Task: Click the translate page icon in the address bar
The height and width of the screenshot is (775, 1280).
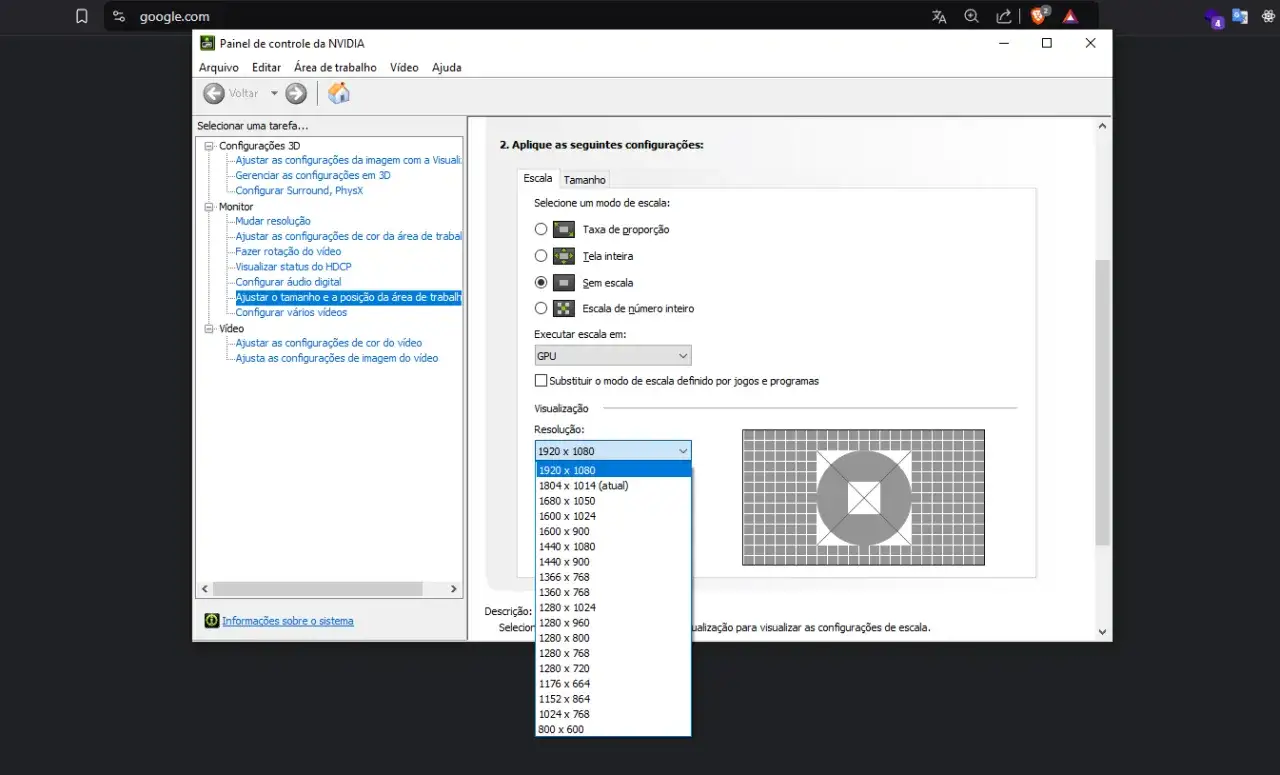Action: (939, 16)
